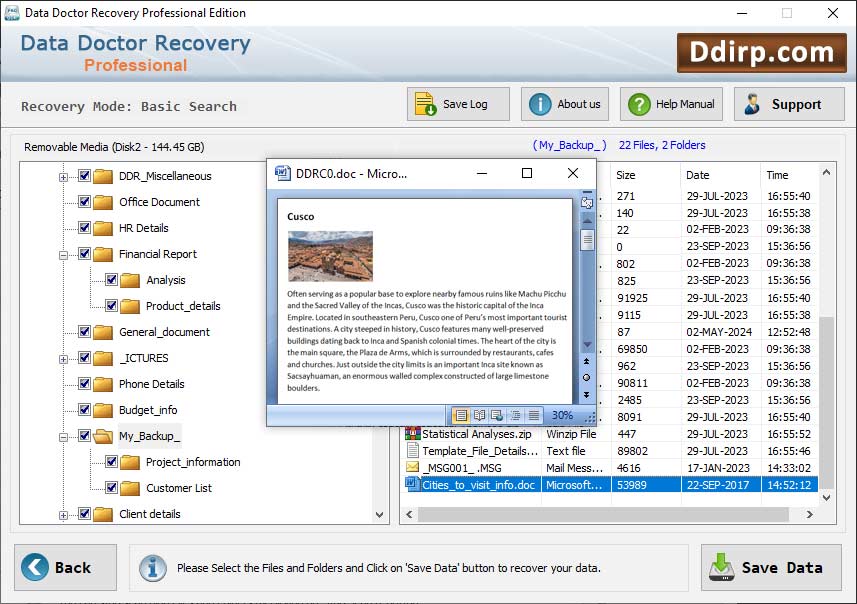Click the folder tree scroll down arrow
The image size is (857, 604).
point(379,515)
